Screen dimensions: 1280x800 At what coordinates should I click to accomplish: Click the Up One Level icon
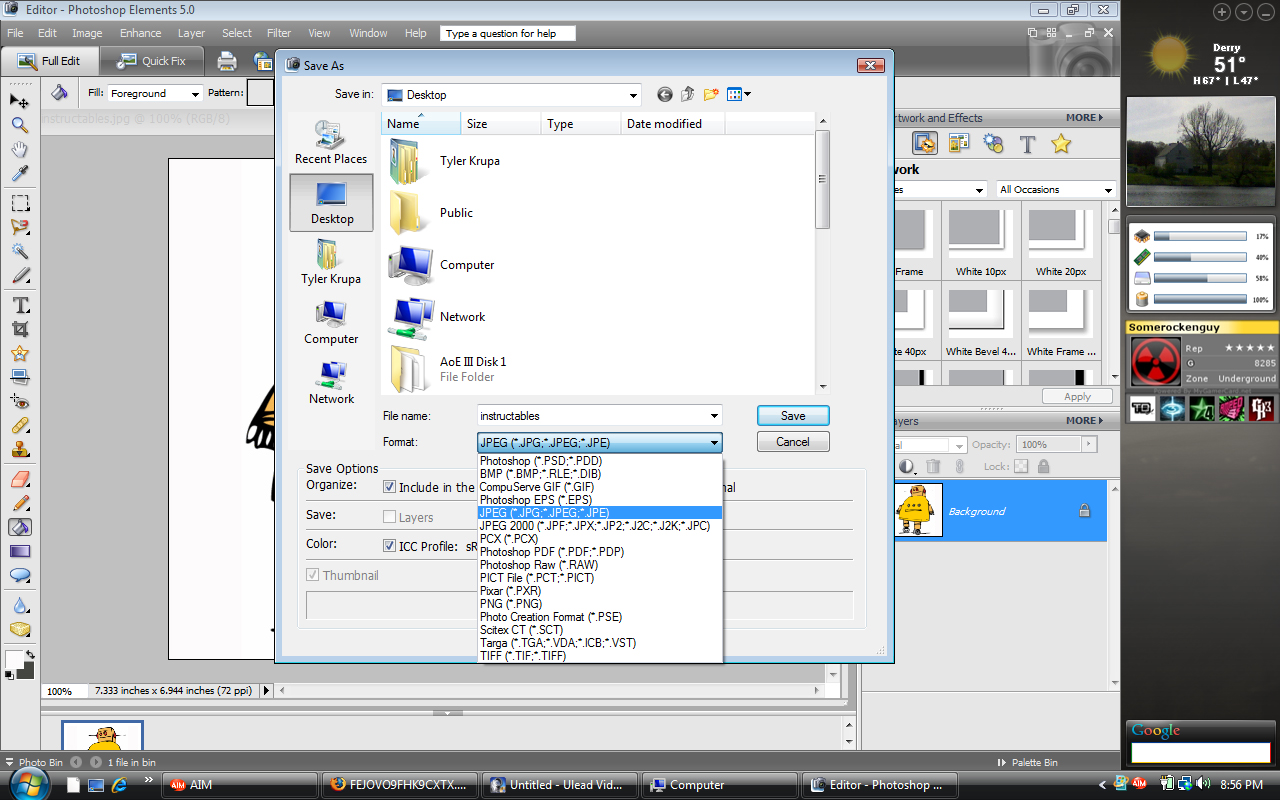click(x=687, y=95)
